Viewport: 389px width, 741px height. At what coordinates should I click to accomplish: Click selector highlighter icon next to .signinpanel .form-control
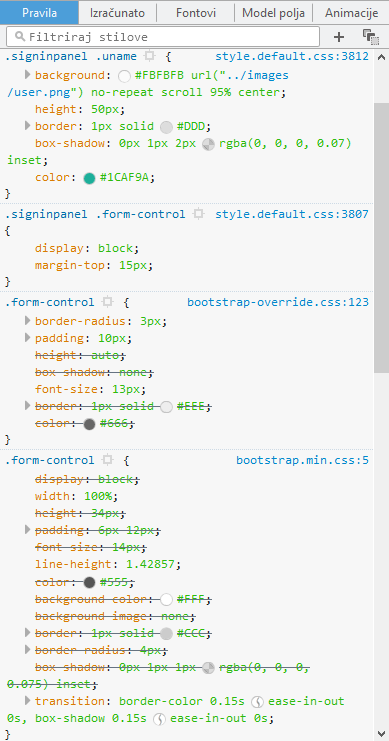pyautogui.click(x=199, y=214)
